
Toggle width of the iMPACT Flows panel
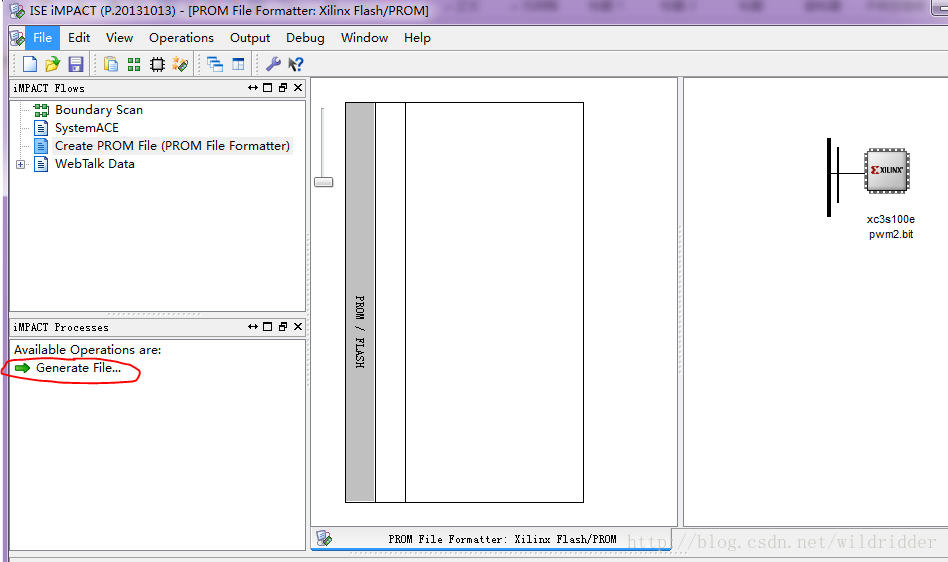point(253,88)
